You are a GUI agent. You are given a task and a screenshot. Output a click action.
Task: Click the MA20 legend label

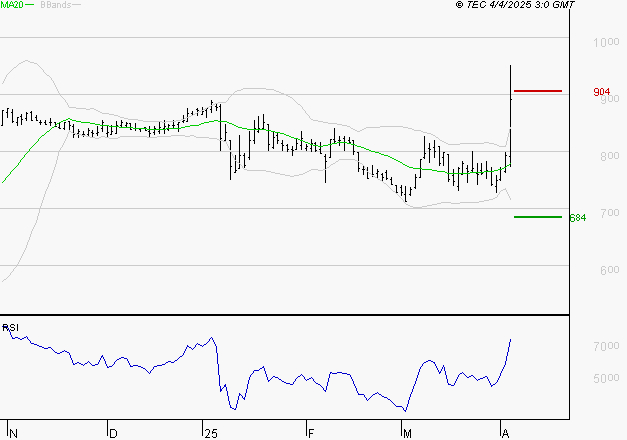[x=12, y=5]
